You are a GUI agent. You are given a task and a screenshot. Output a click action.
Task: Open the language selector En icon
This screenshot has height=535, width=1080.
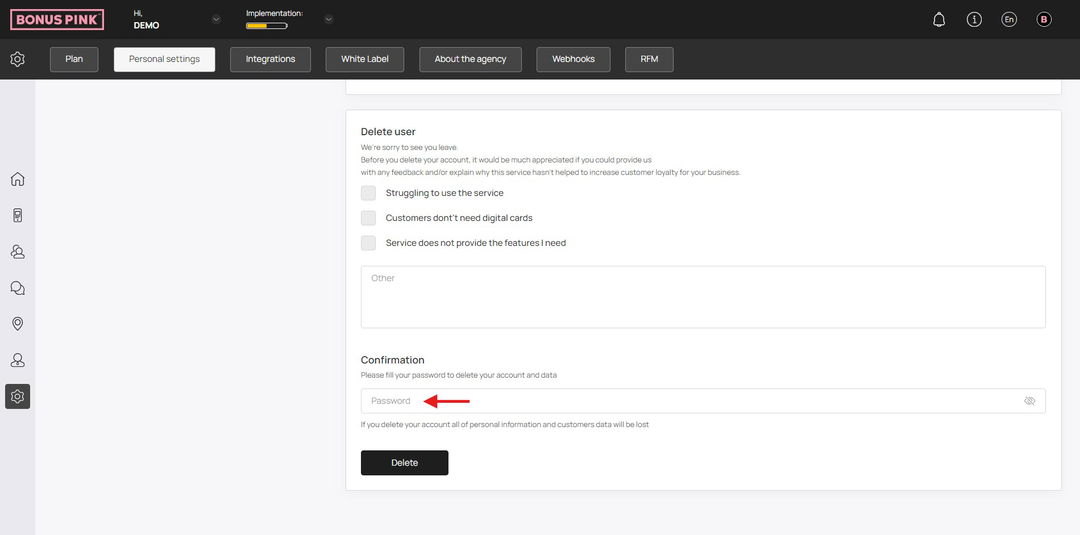[x=1009, y=20]
